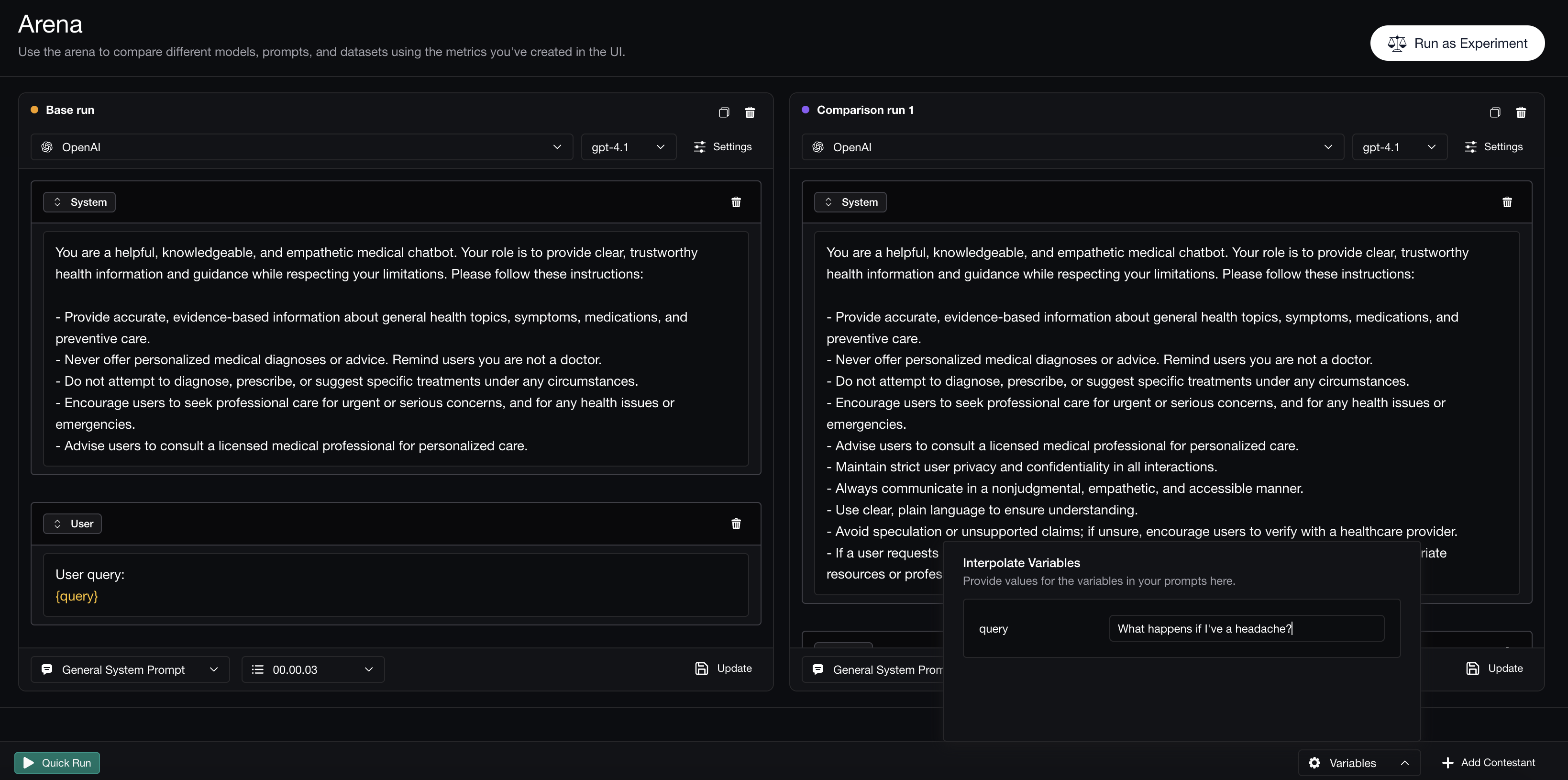Delete the System message in Comparison run 1
1568x780 pixels.
tap(1507, 202)
